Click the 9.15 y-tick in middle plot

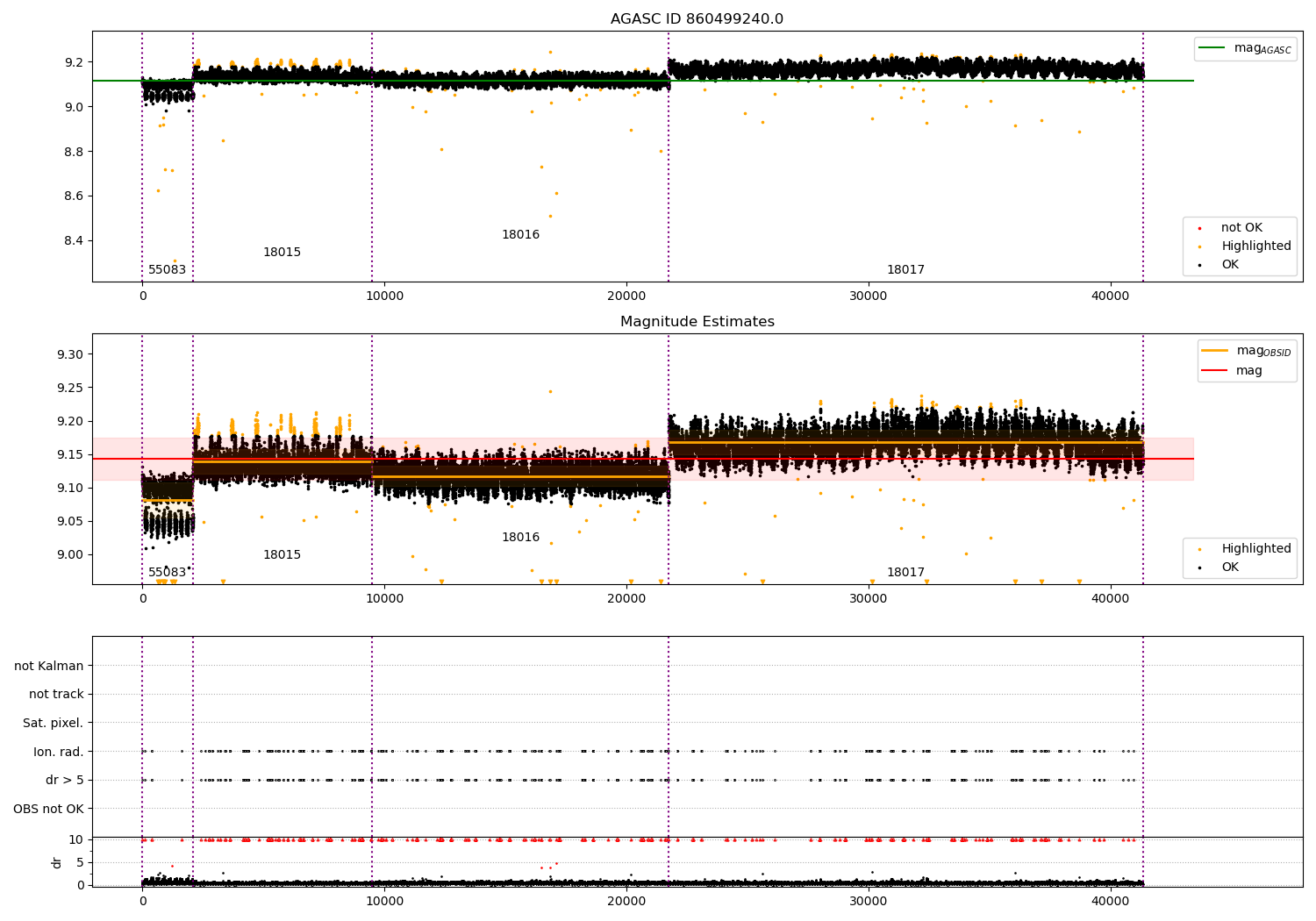tap(70, 455)
